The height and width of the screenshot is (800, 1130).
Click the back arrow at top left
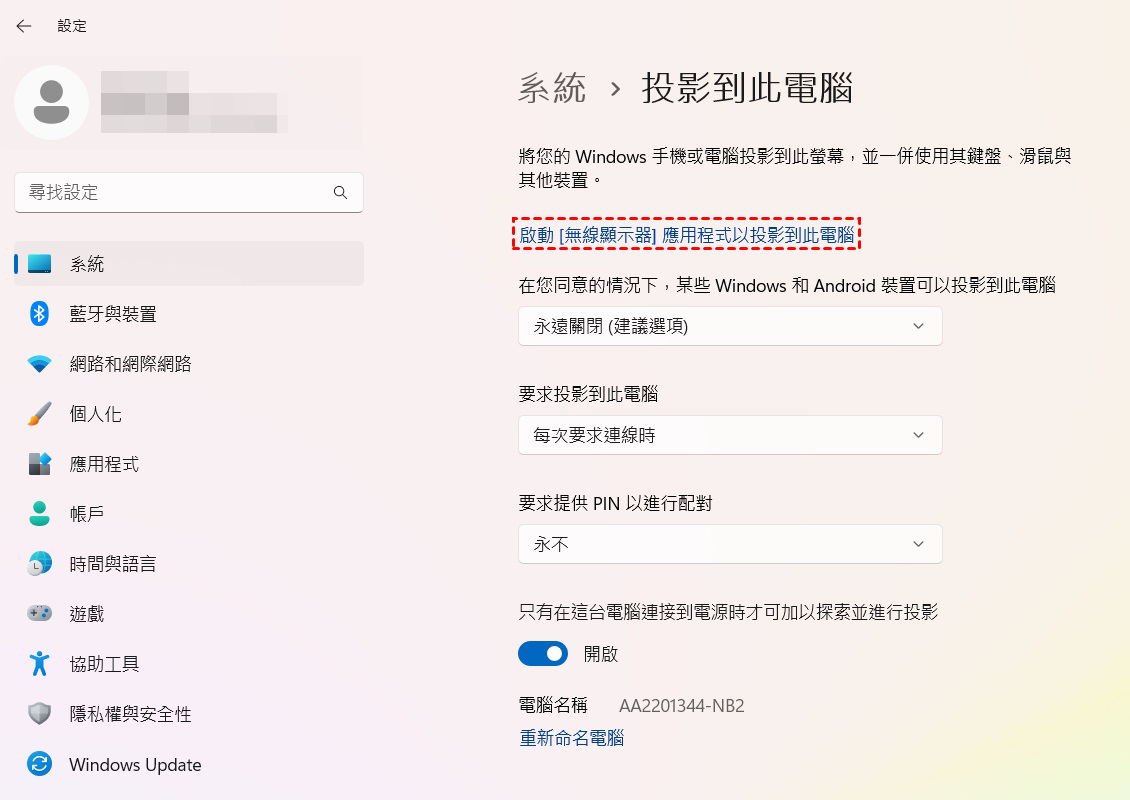pyautogui.click(x=22, y=25)
